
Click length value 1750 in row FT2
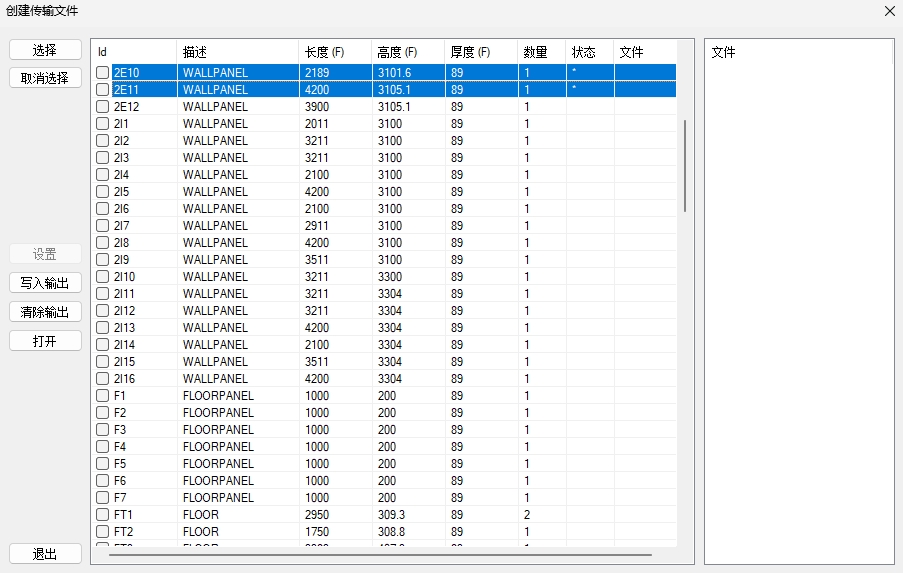(317, 532)
